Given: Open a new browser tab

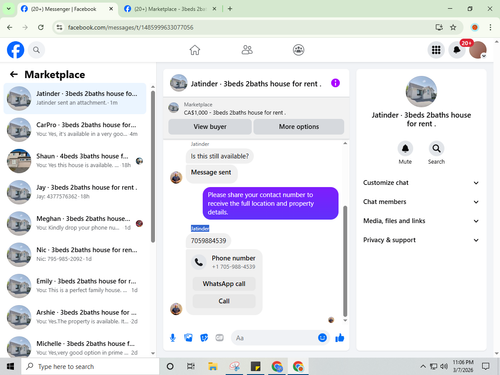Looking at the screenshot, I should coord(230,9).
